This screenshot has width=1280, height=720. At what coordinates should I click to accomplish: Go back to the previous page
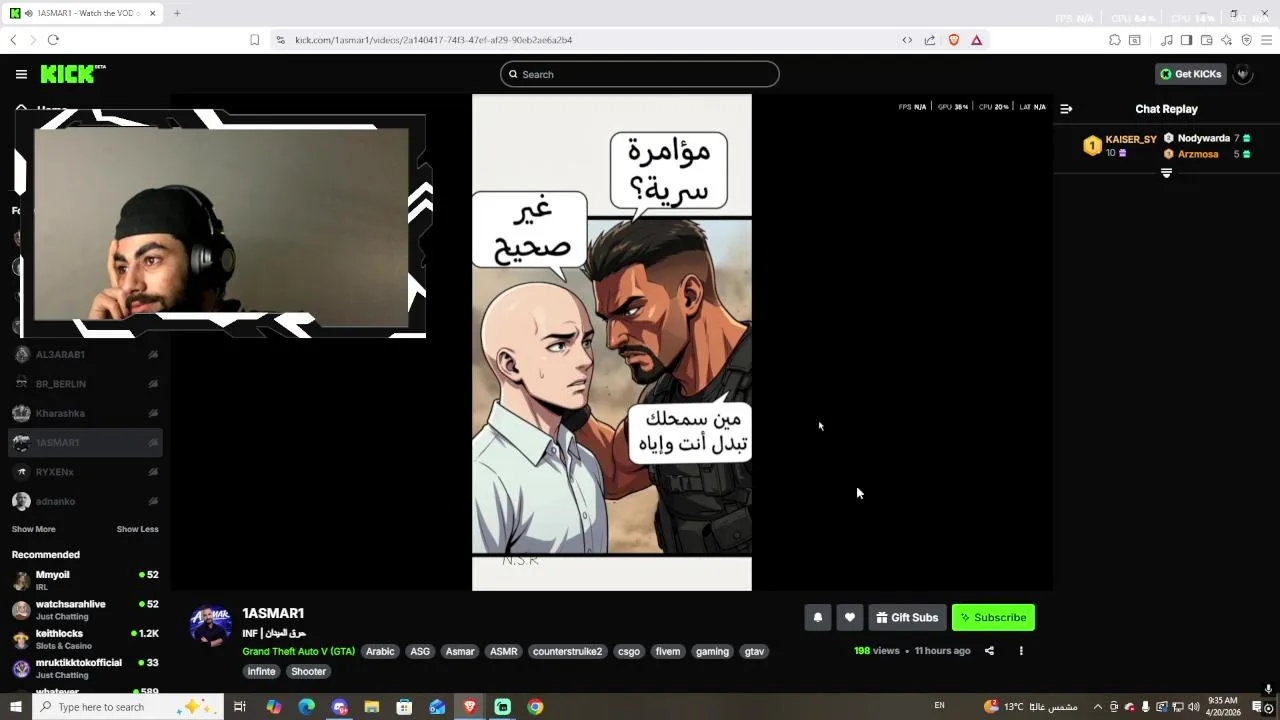13,40
